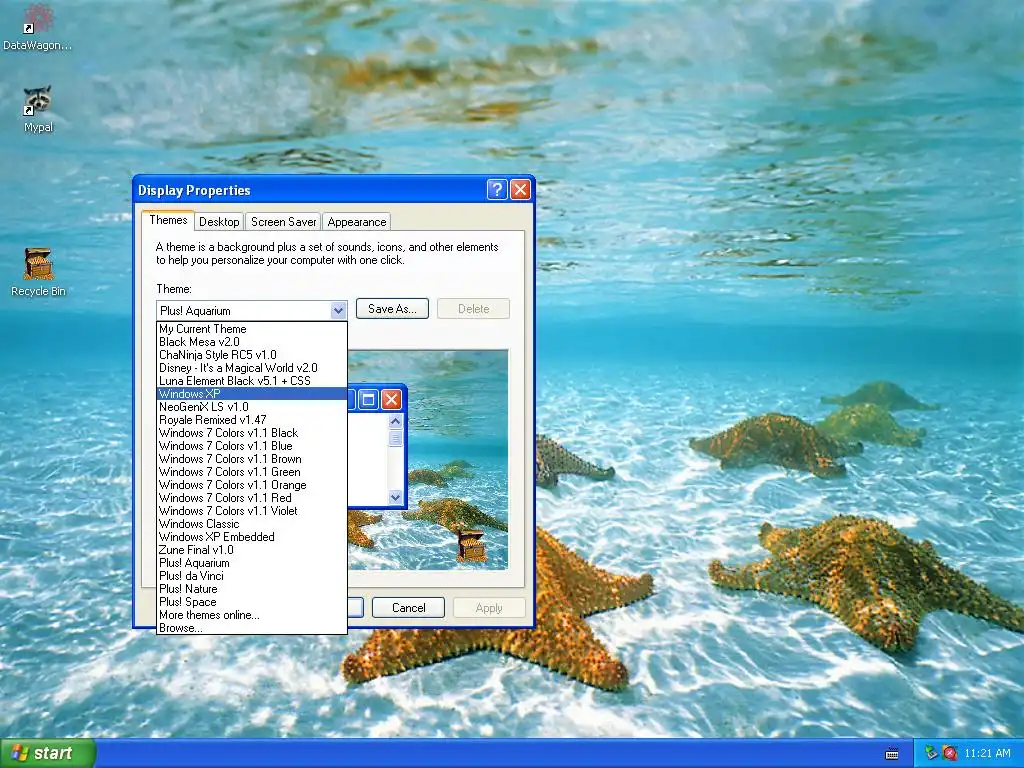The height and width of the screenshot is (768, 1024).
Task: Switch to the Themes tab
Action: (x=168, y=220)
